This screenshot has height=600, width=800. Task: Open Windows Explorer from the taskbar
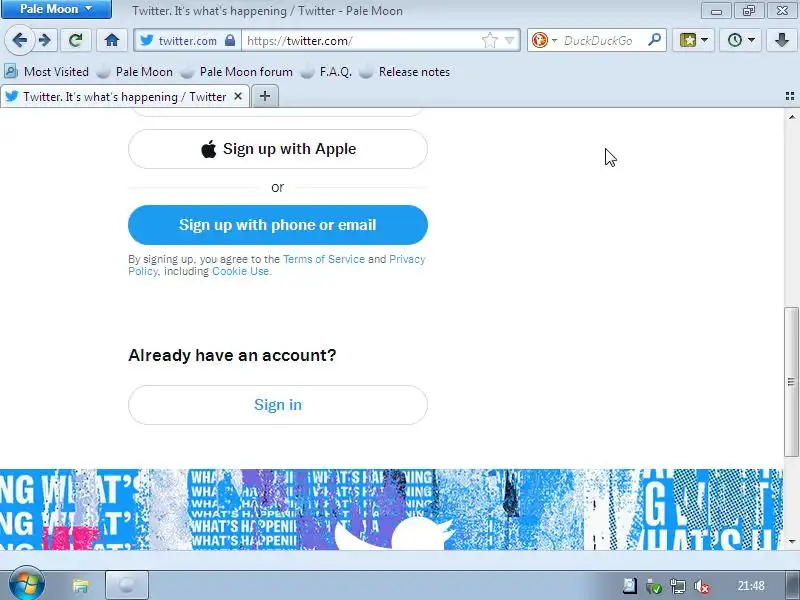(80, 585)
